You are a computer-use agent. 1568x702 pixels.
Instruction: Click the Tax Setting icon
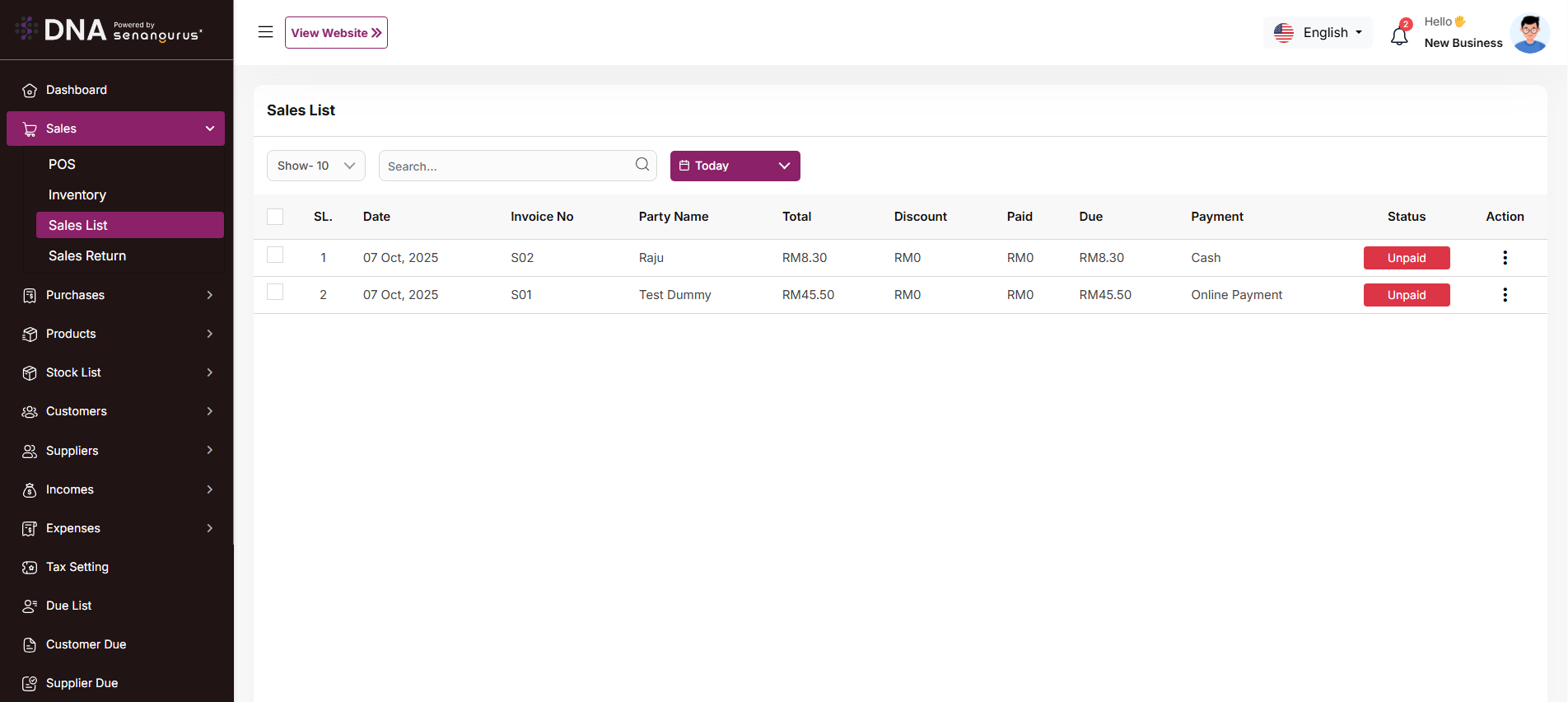click(x=30, y=568)
